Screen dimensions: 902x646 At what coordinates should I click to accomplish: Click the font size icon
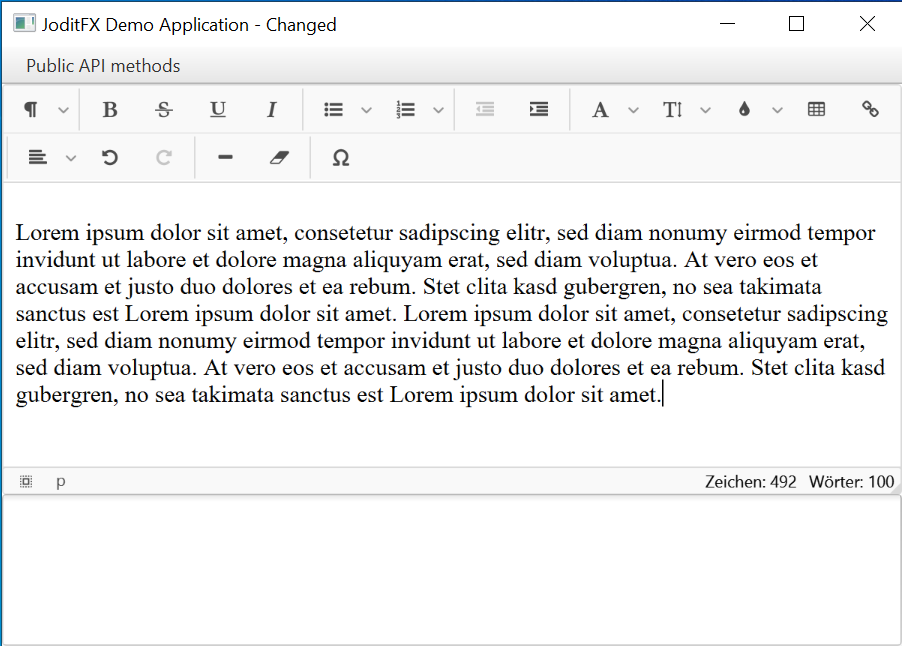672,109
